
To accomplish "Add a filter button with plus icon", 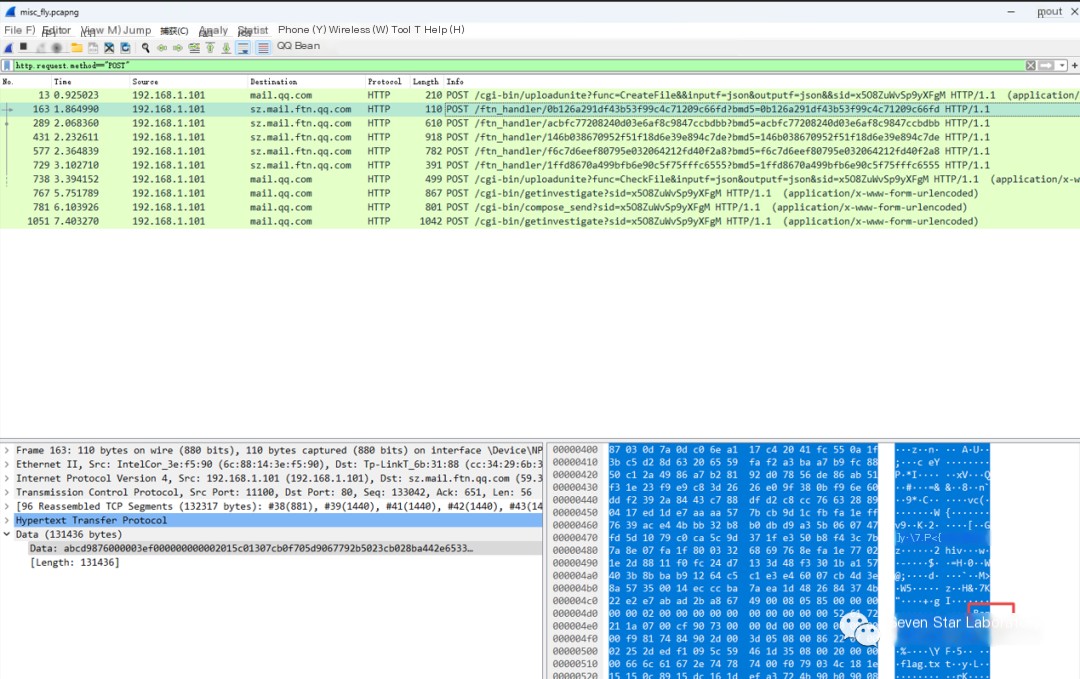I will coord(1074,65).
